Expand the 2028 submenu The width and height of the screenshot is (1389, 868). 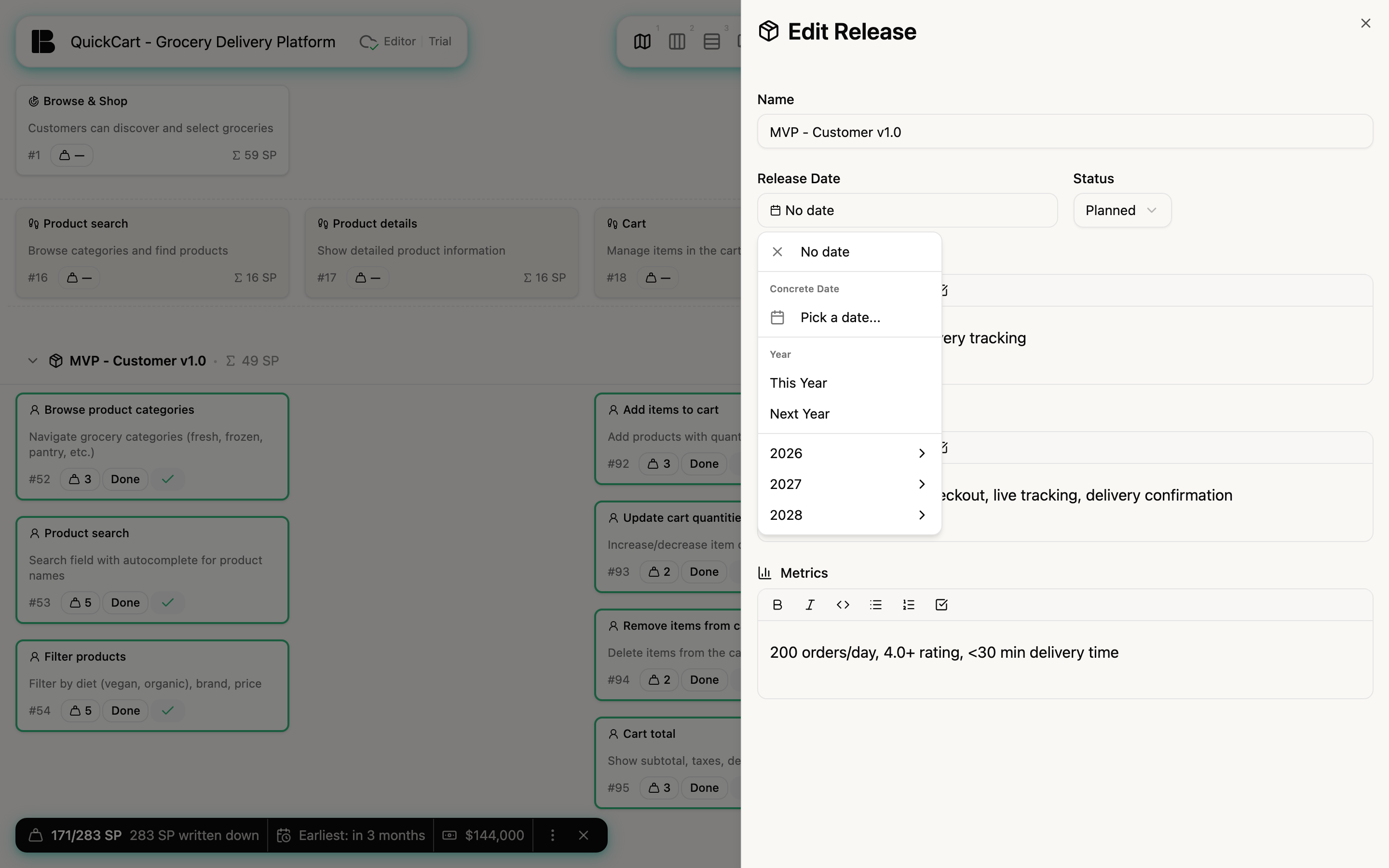(x=849, y=515)
